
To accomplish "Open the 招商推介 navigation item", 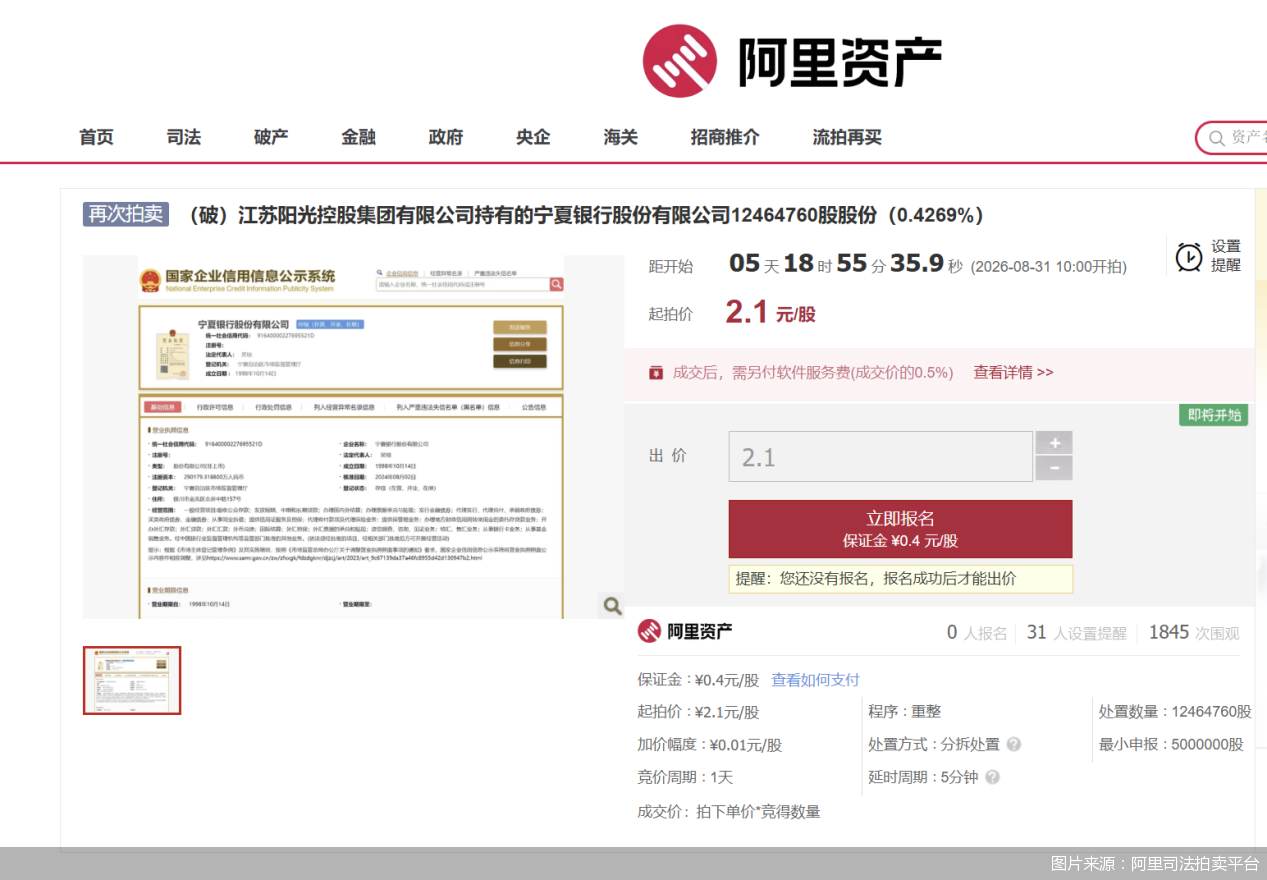I will point(725,137).
